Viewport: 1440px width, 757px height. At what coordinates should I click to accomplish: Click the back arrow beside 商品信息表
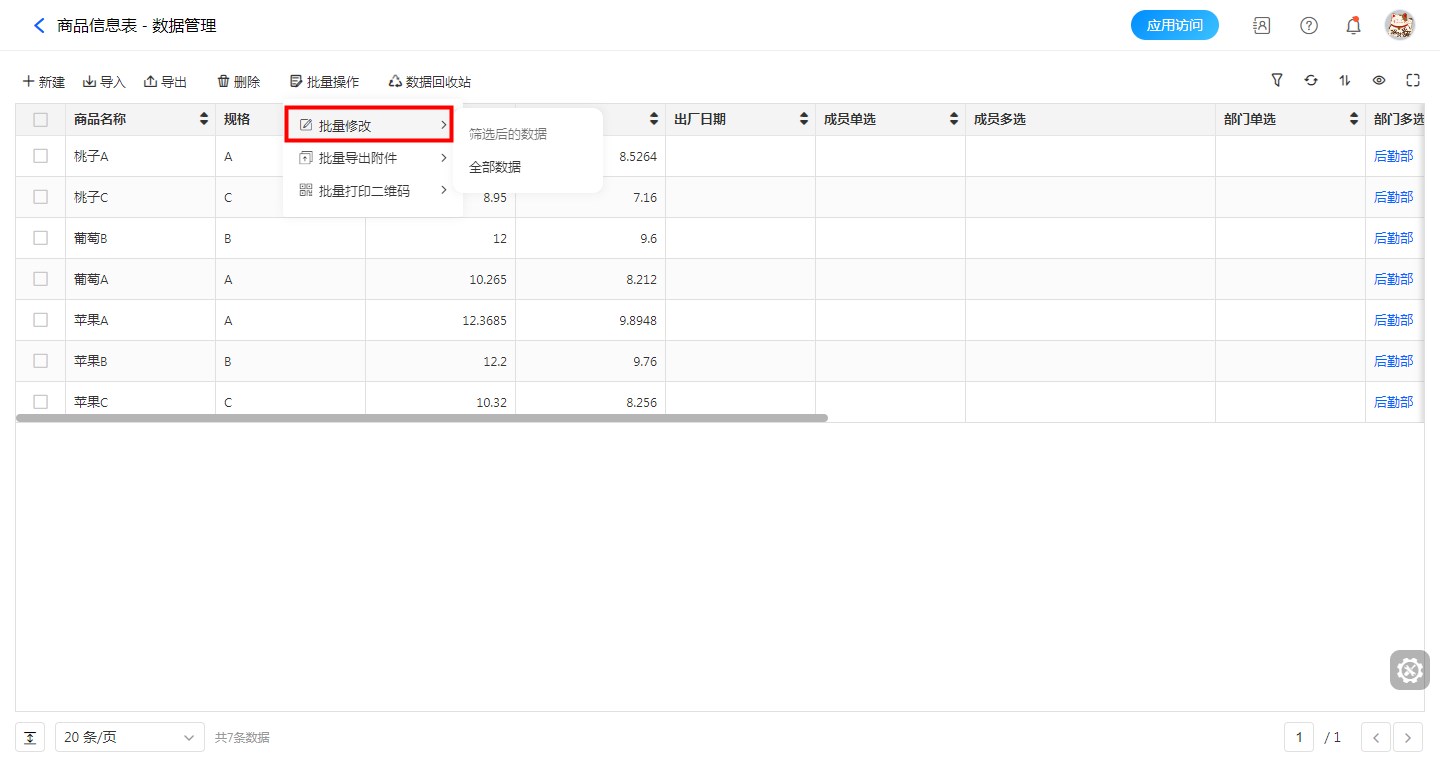tap(39, 26)
